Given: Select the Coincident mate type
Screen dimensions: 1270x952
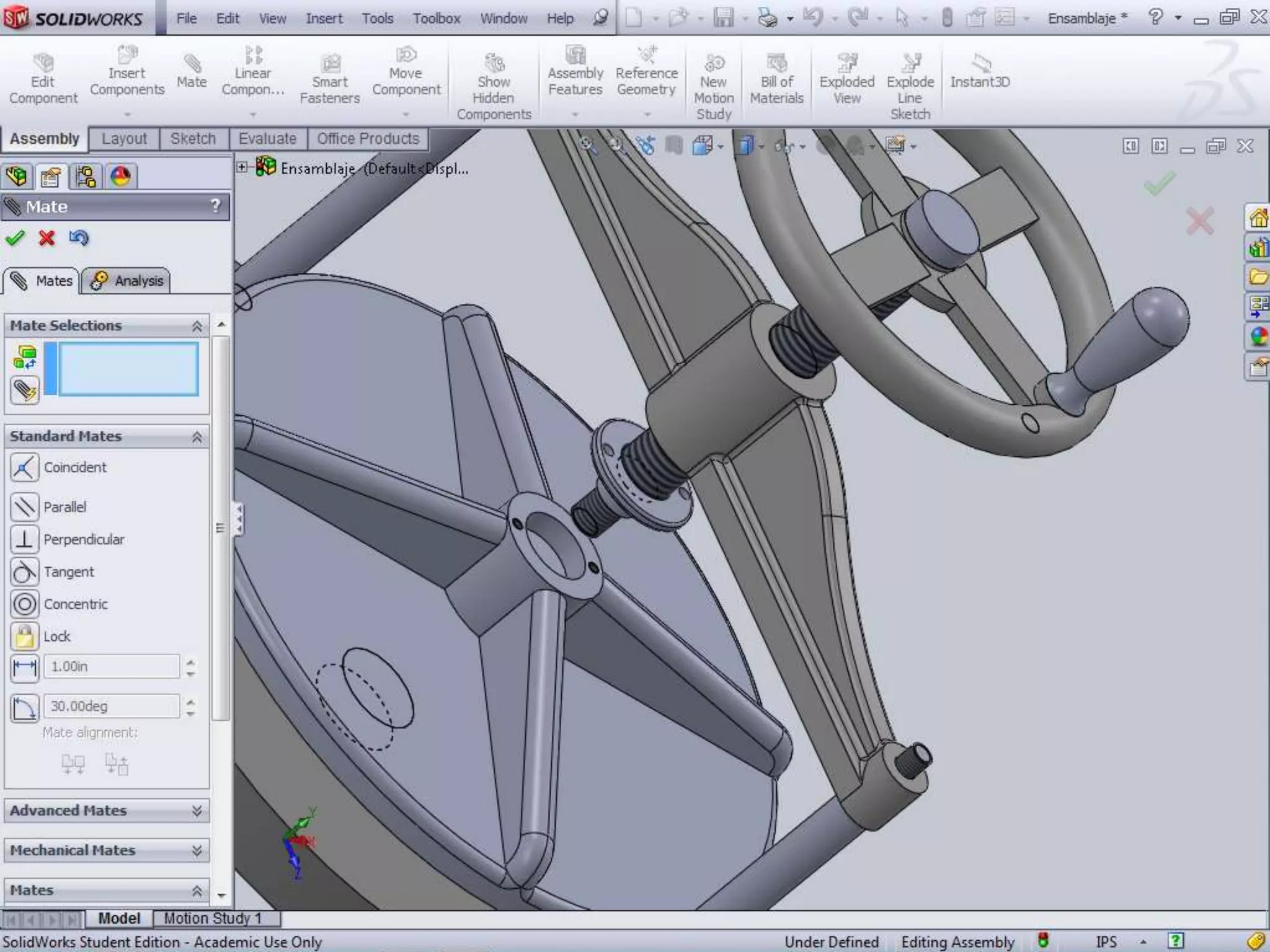Looking at the screenshot, I should [25, 467].
